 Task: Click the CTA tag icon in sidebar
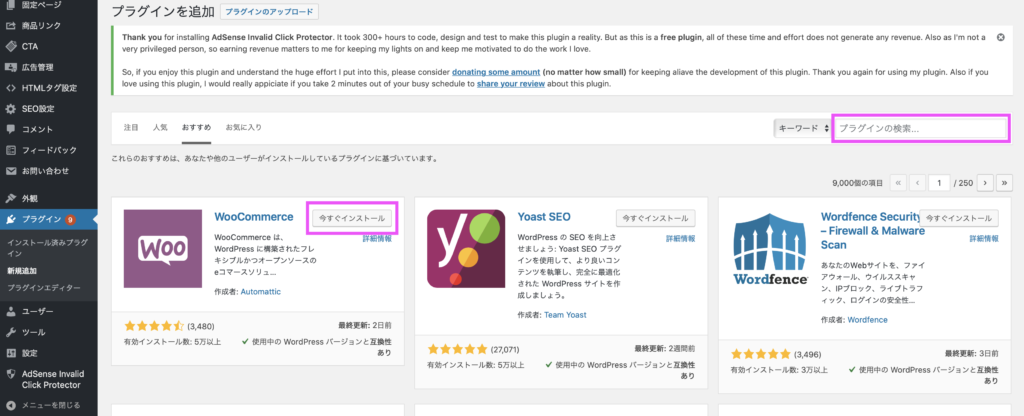point(10,46)
